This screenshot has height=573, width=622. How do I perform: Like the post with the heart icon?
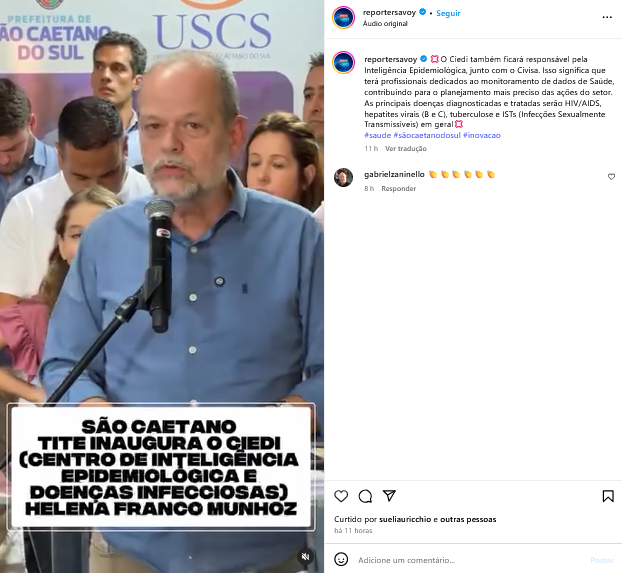(341, 496)
